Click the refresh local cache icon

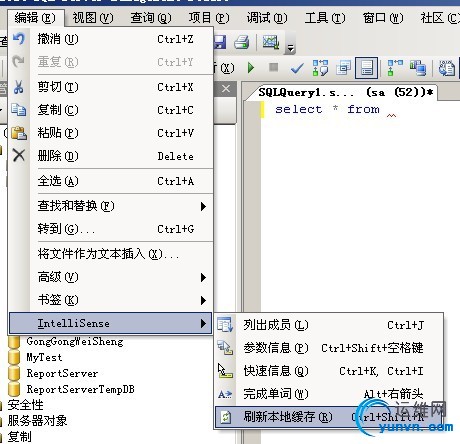pos(226,417)
